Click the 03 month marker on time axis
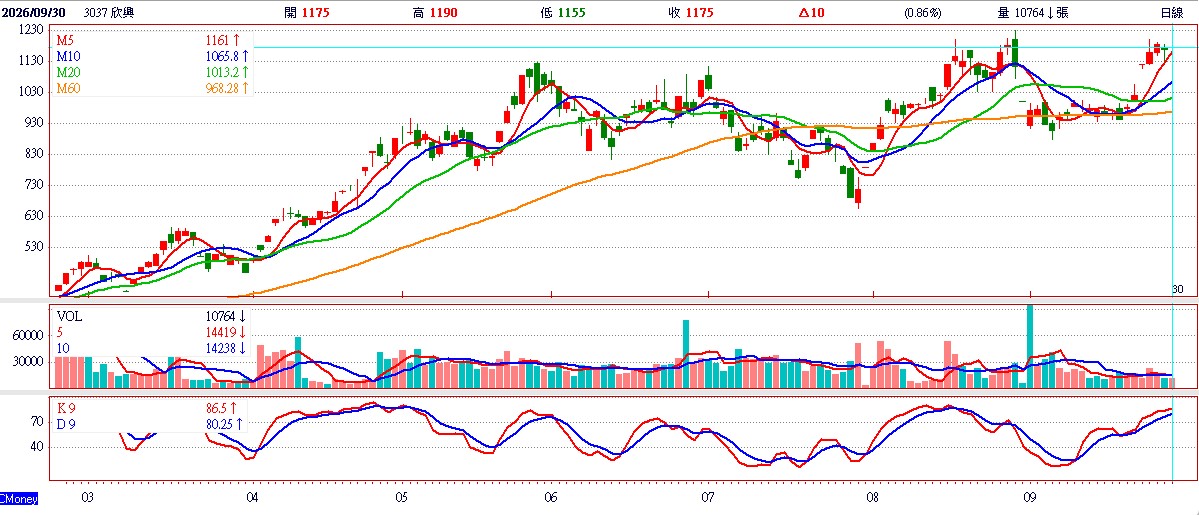 click(86, 498)
